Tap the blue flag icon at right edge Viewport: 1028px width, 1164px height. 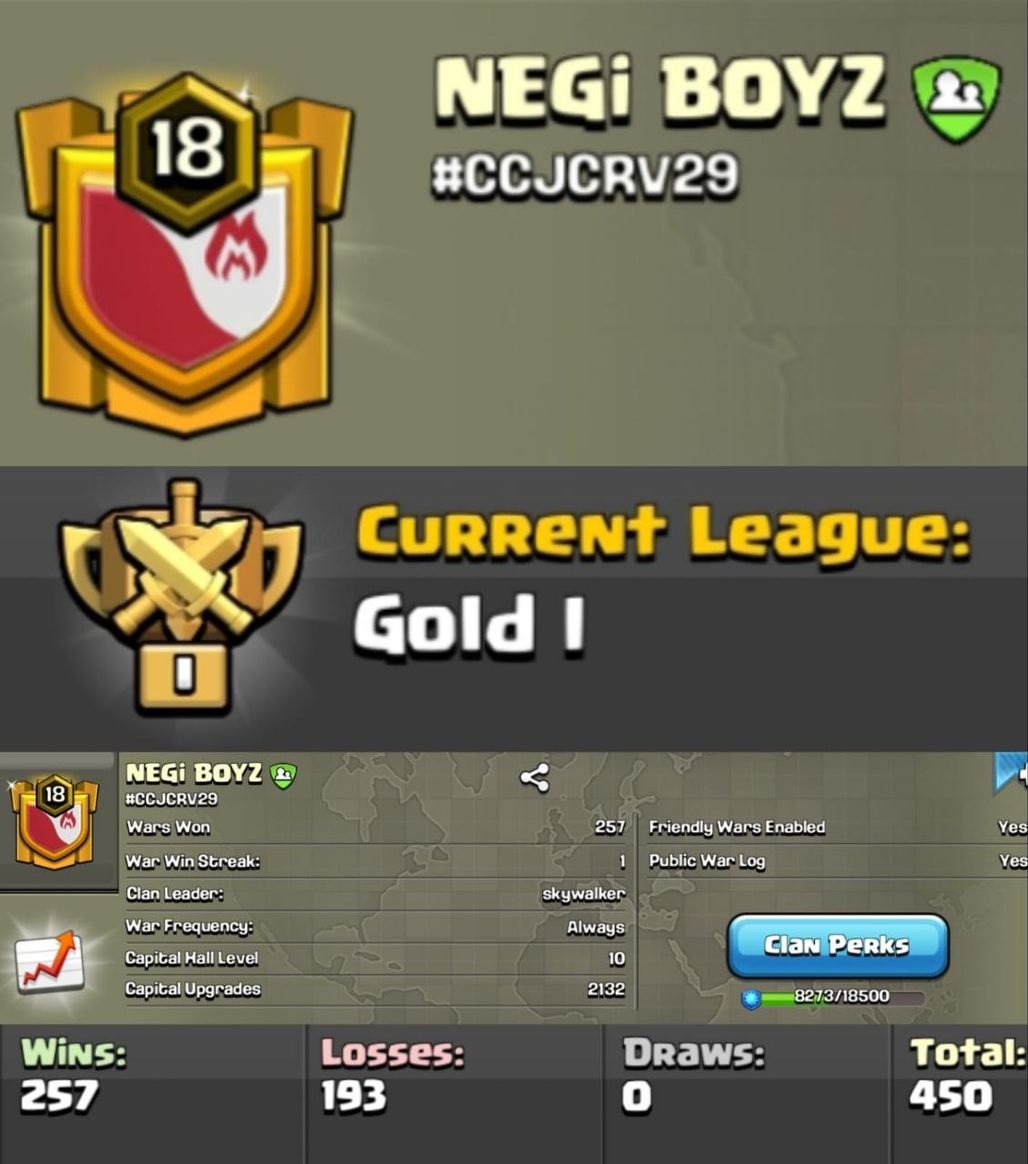pyautogui.click(x=1011, y=774)
